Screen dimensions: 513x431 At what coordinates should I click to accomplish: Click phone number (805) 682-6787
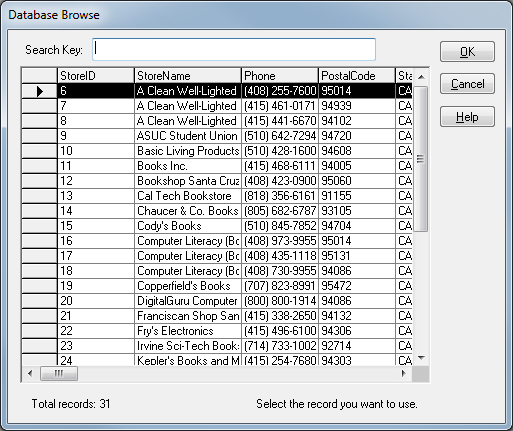point(280,211)
